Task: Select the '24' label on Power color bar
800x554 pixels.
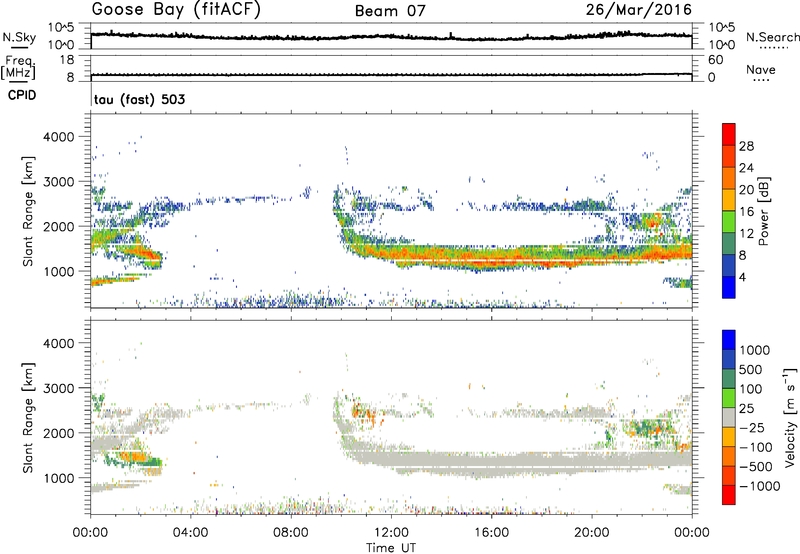Action: click(x=746, y=168)
